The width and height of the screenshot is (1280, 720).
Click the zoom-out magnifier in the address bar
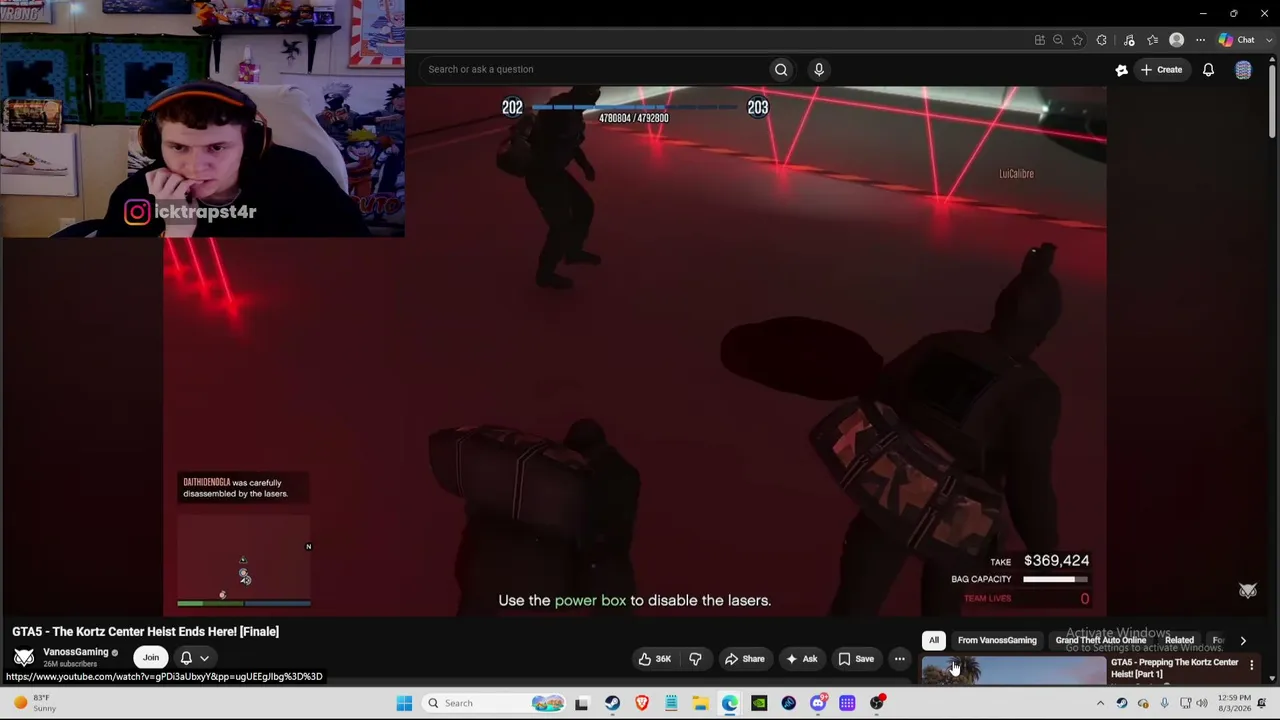[x=1058, y=40]
